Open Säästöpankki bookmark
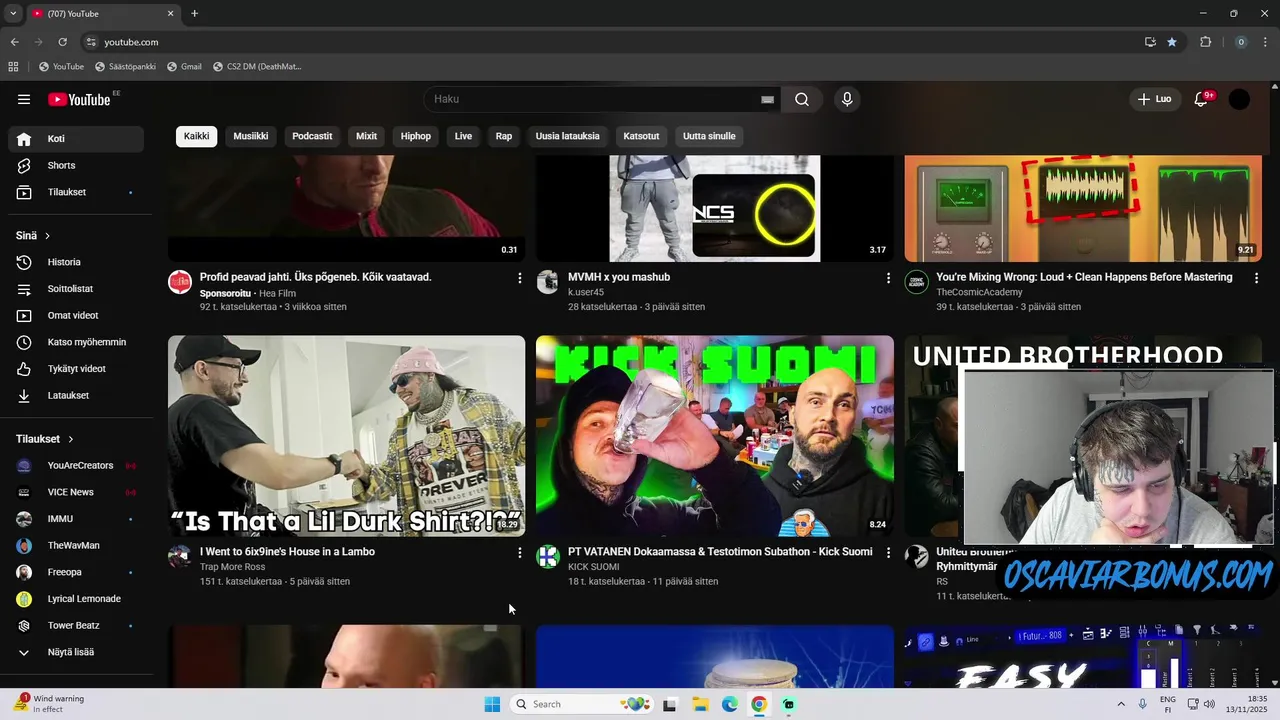This screenshot has height=720, width=1280. (125, 67)
